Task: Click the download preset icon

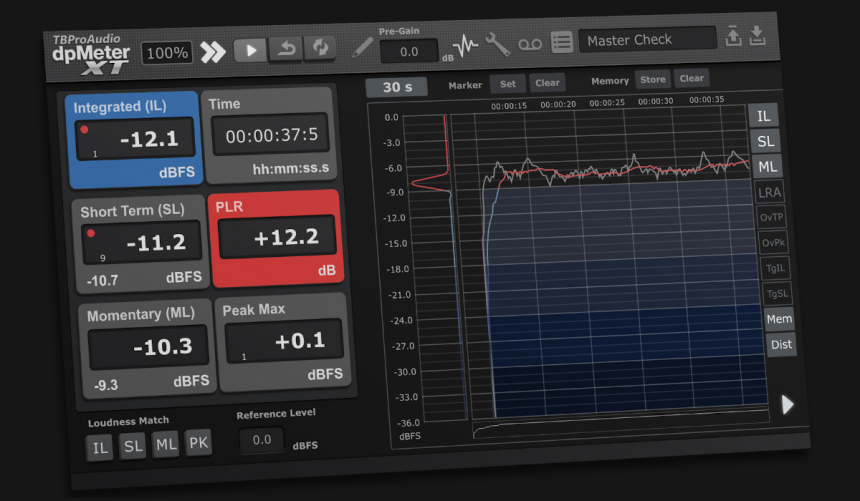Action: (x=757, y=36)
